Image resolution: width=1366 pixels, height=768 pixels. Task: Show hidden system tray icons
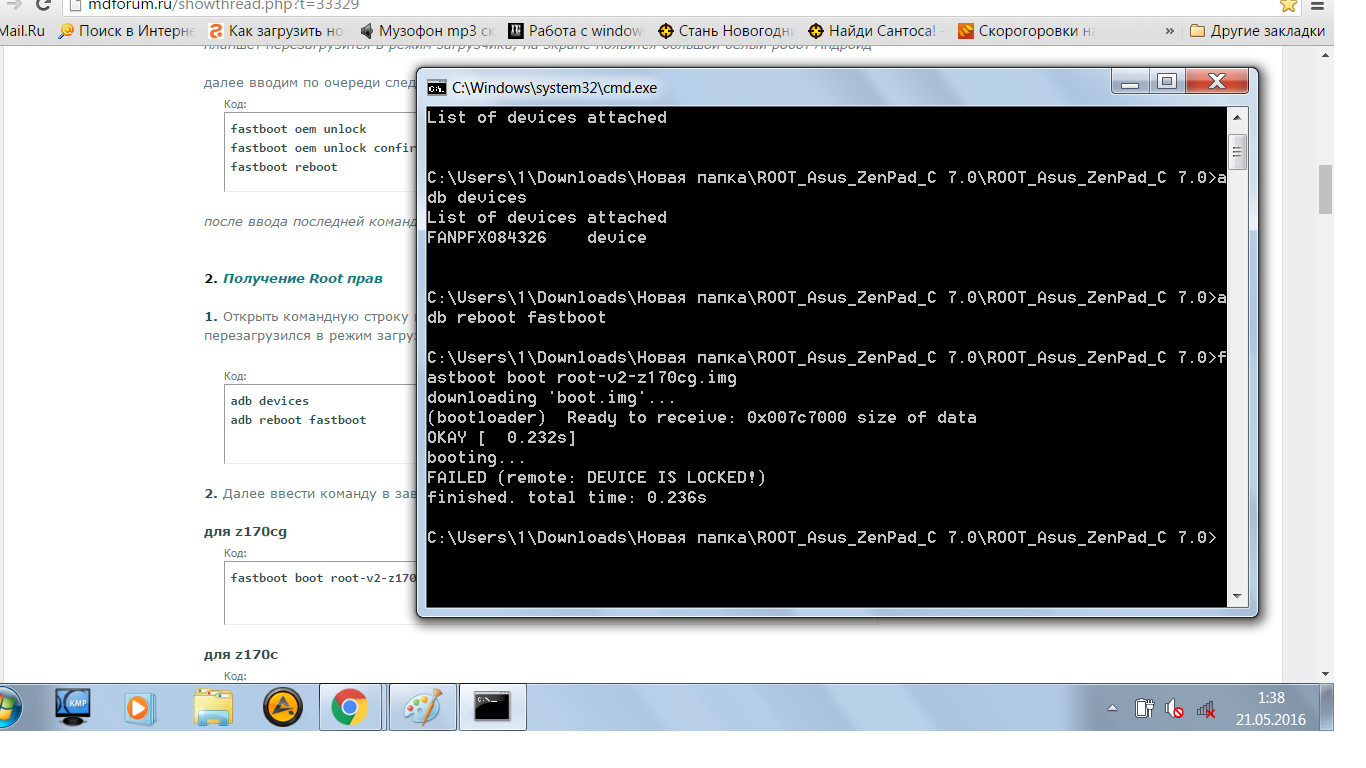(1112, 709)
